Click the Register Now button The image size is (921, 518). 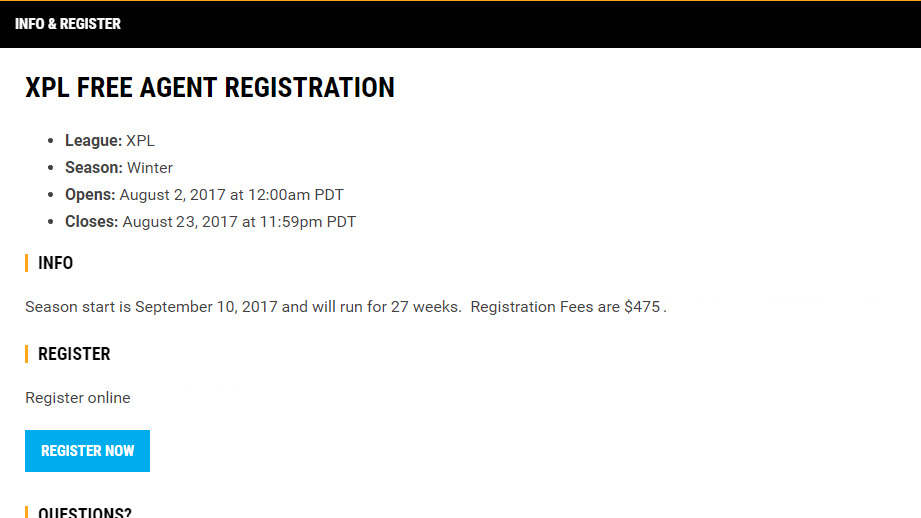point(87,451)
